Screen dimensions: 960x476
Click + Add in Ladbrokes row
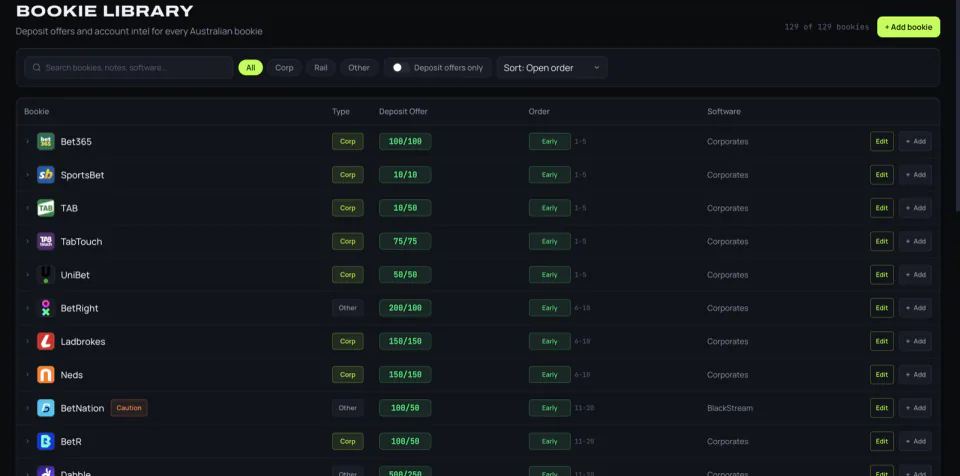pyautogui.click(x=915, y=341)
